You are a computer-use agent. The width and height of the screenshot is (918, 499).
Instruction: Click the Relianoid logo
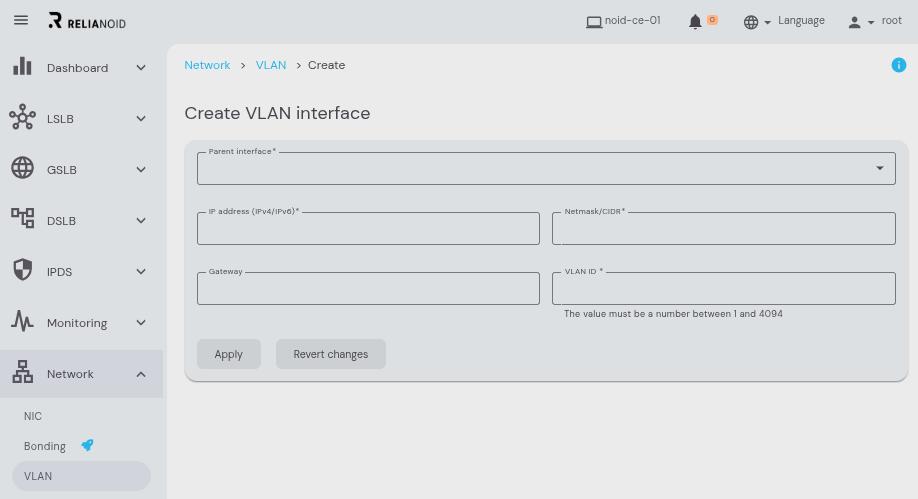tap(87, 21)
